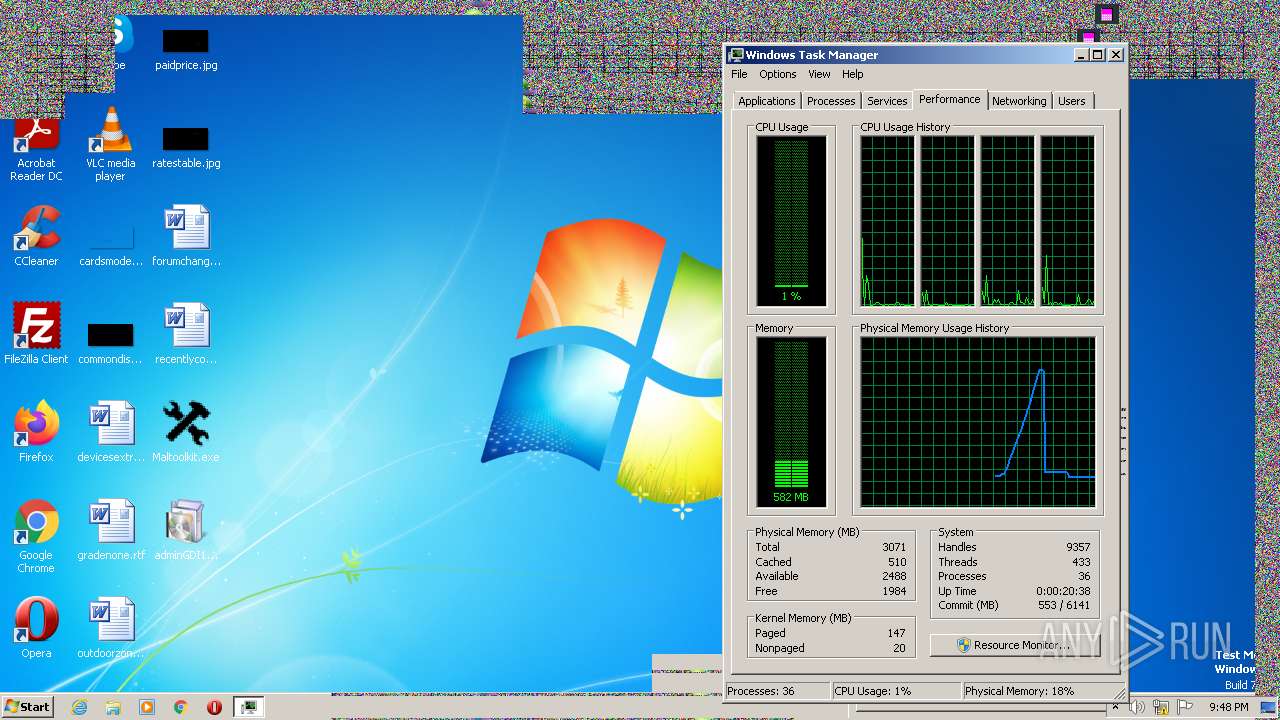The height and width of the screenshot is (720, 1280).
Task: Select outdoorzom... Word document icon
Action: (110, 629)
